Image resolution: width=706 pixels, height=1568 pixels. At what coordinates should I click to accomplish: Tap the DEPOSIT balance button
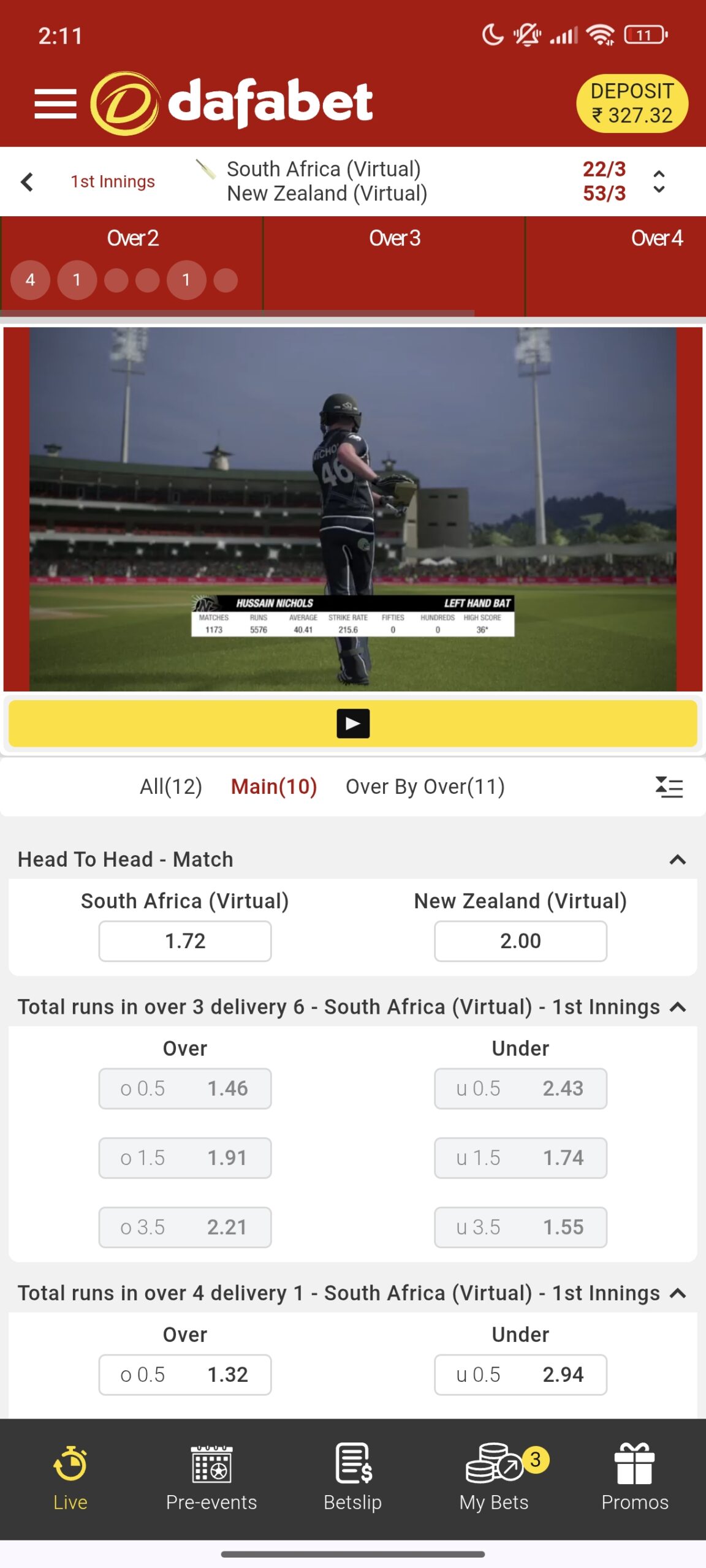[x=632, y=103]
